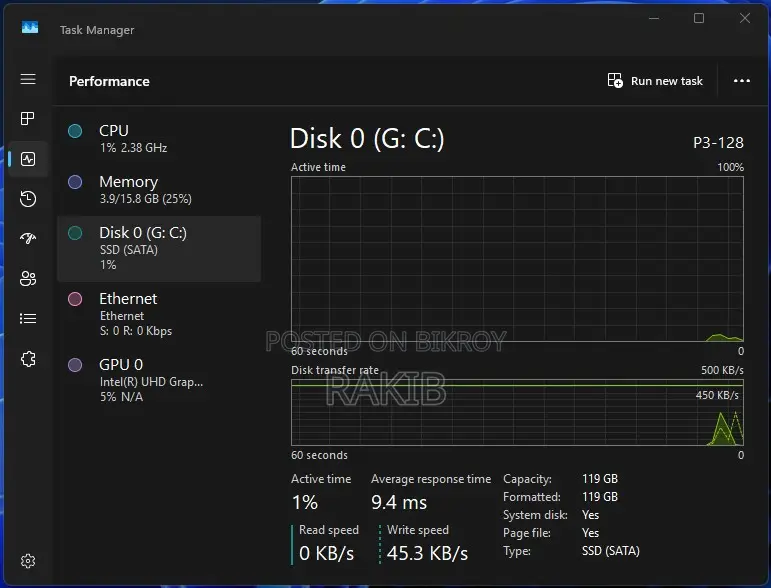Screen dimensions: 771x588
Task: Click the 0 KB/s read speed value
Action: coord(326,554)
